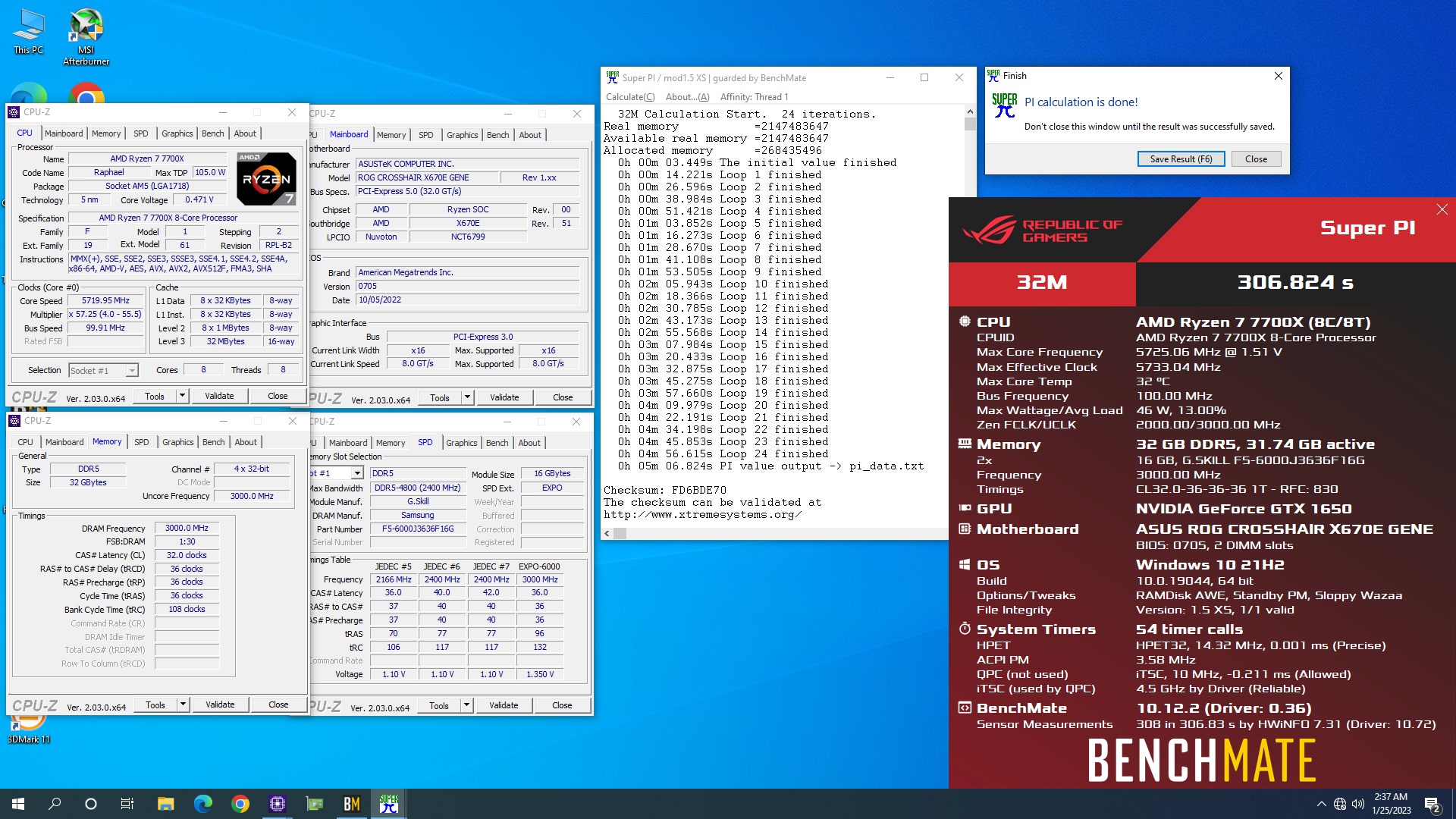Open This PC desktop icon
Screen dimensions: 1456x819
tap(28, 32)
